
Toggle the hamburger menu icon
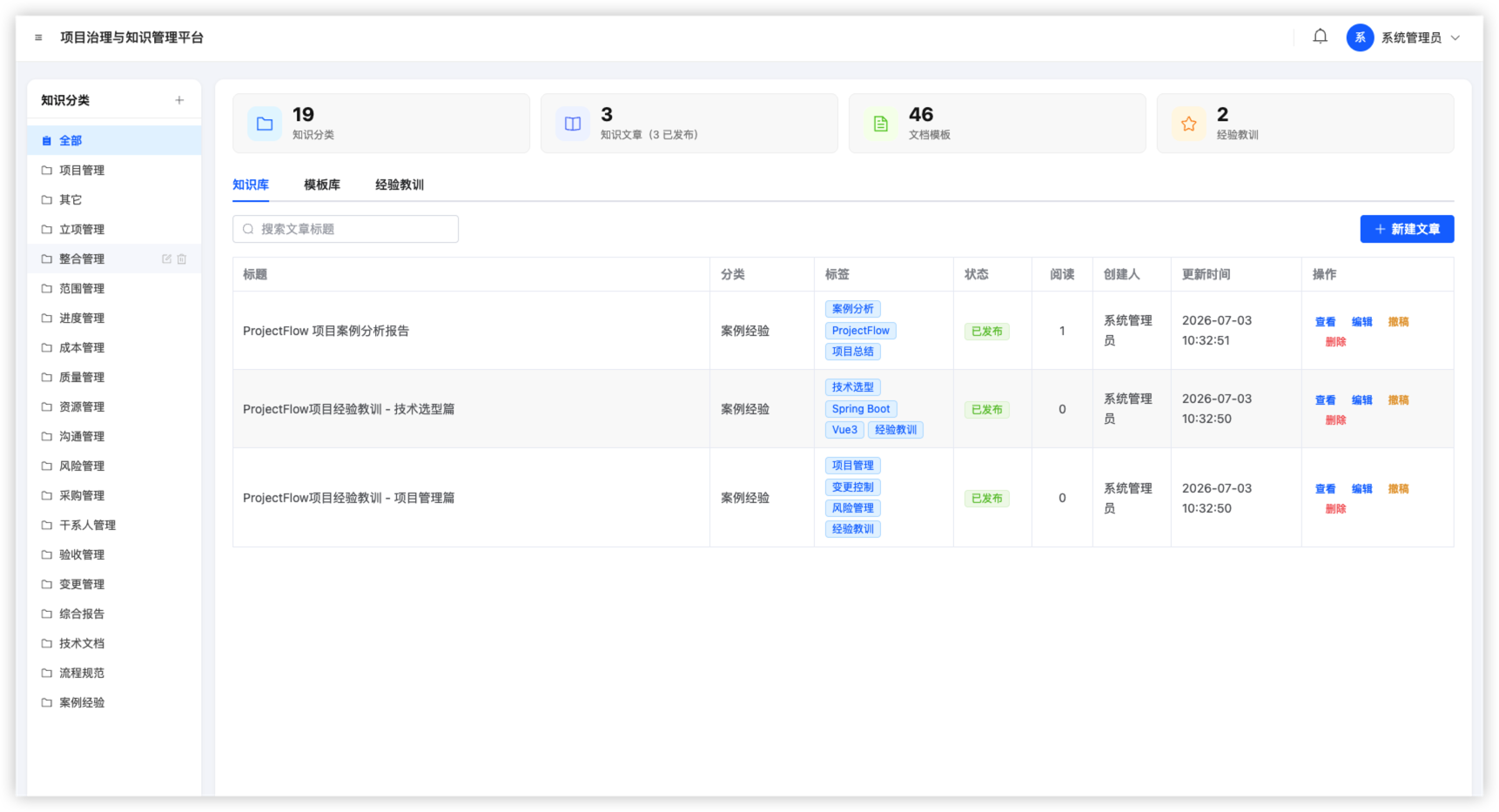(x=38, y=37)
